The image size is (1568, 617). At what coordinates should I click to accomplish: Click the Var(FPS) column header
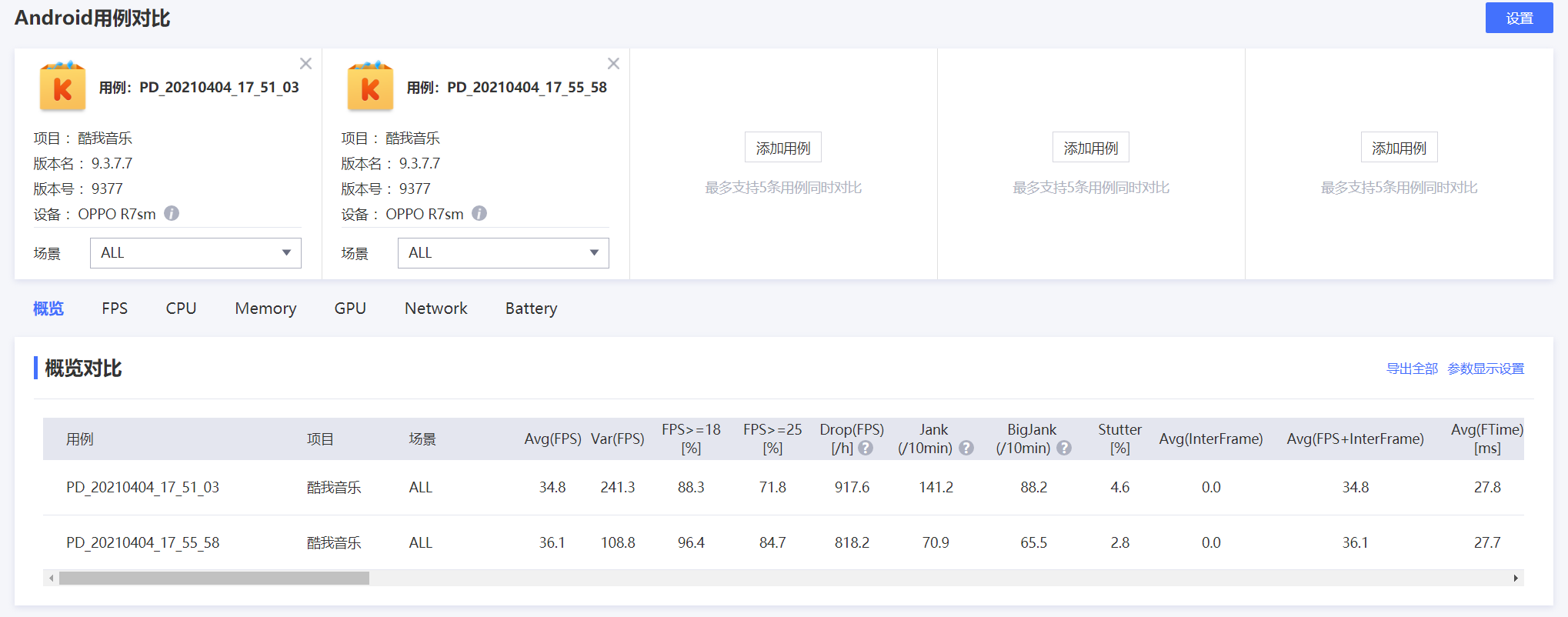617,439
